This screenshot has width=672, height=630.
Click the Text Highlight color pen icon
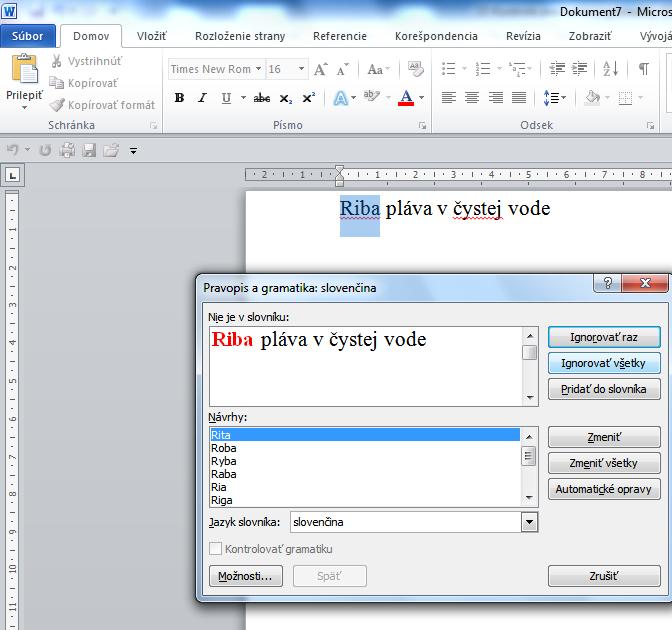coord(371,97)
